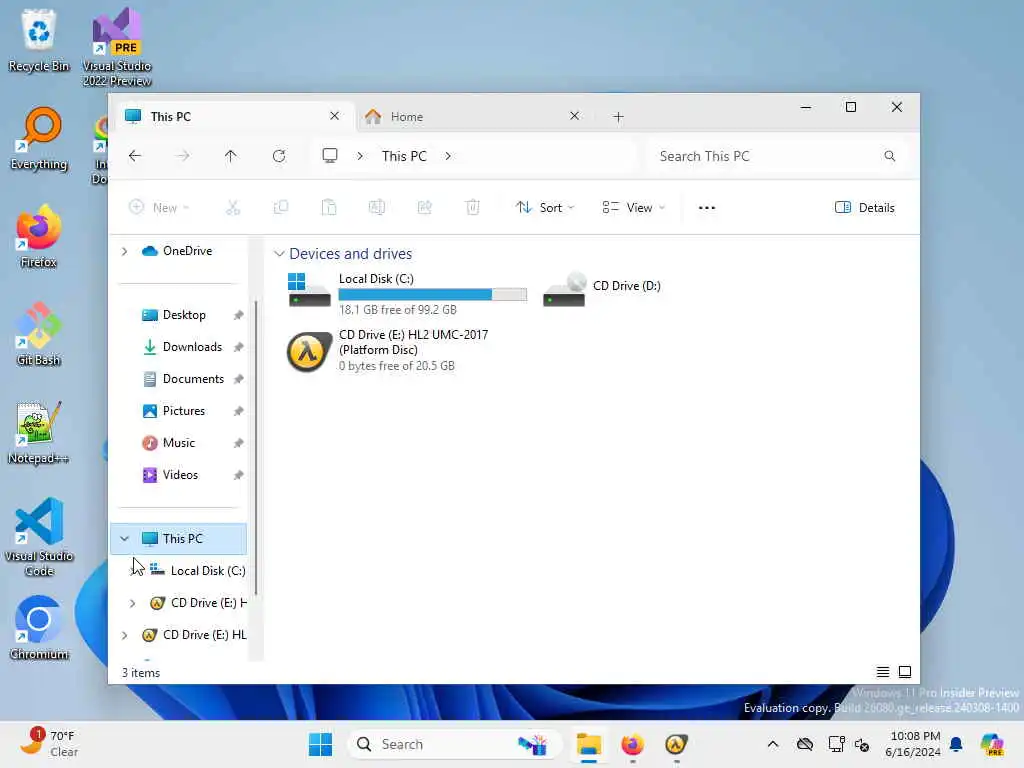Screen dimensions: 1024x768
Task: Open the New dropdown menu
Action: [158, 208]
